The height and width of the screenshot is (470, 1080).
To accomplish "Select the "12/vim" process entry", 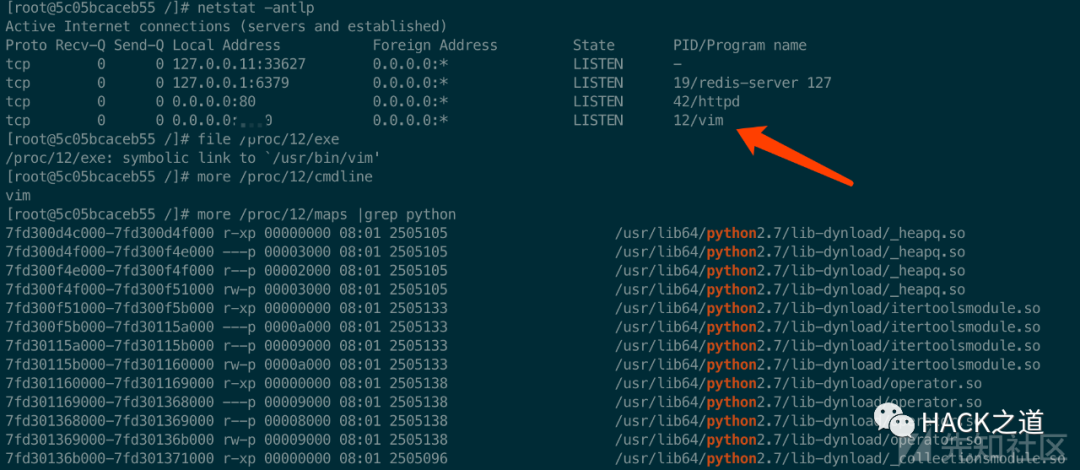I will pos(698,120).
